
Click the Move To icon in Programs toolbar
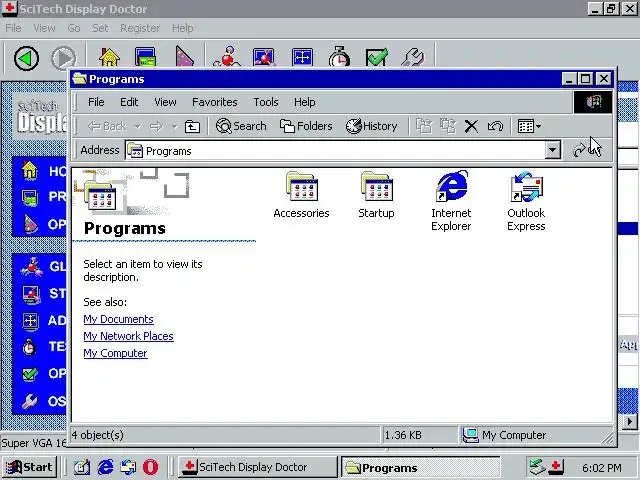[424, 126]
